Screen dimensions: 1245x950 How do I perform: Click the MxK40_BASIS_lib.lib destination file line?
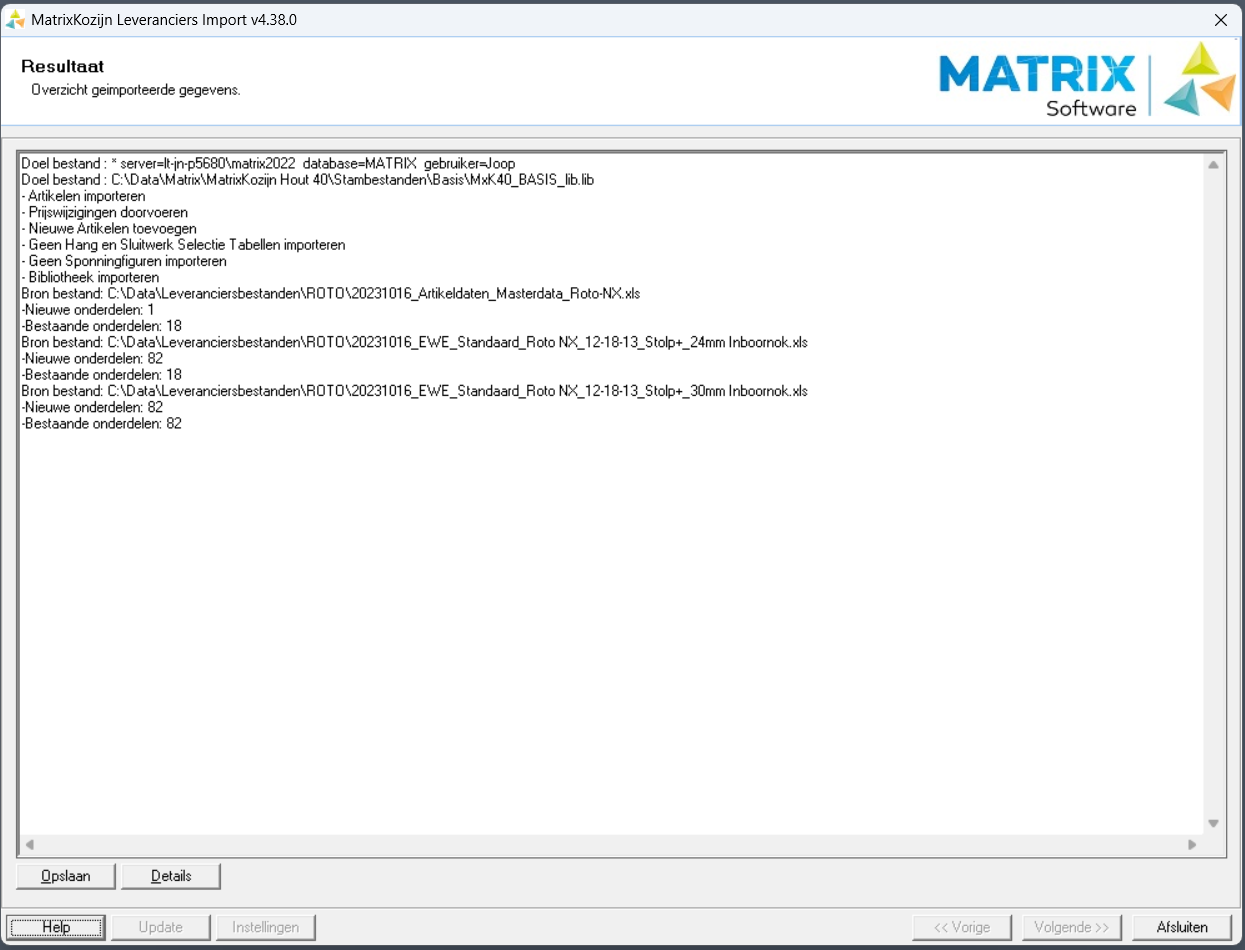(x=308, y=180)
